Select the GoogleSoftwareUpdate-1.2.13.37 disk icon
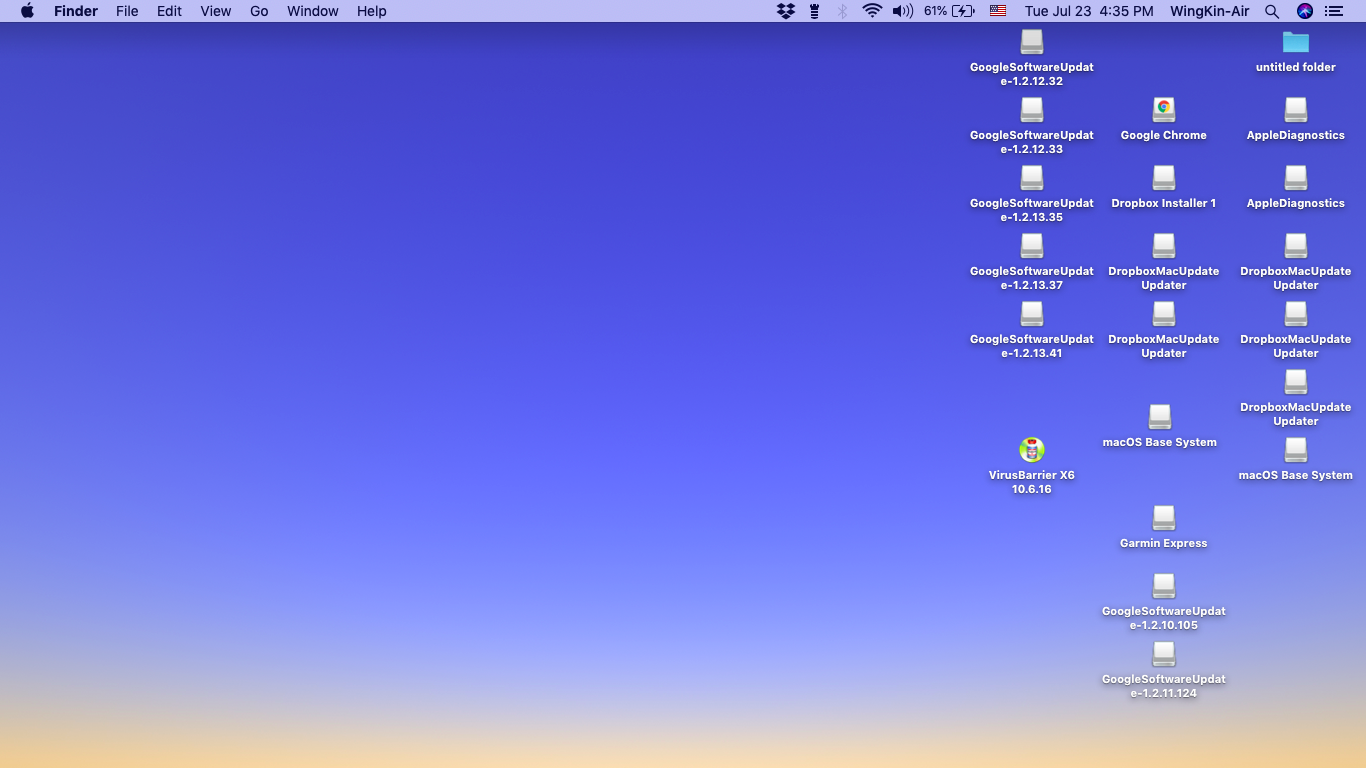The image size is (1366, 768). pos(1032,246)
